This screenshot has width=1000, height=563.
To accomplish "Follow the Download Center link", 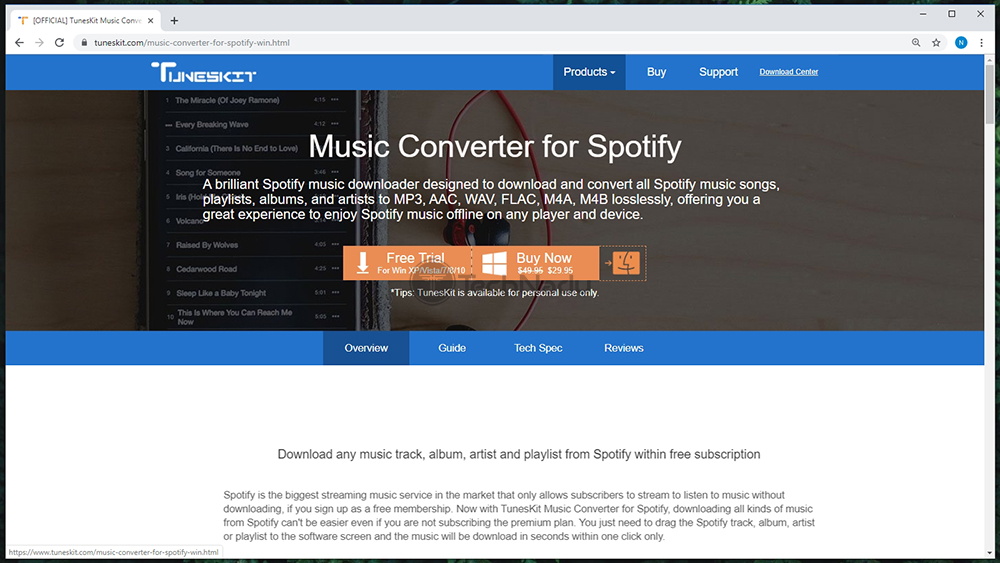I will click(x=788, y=72).
